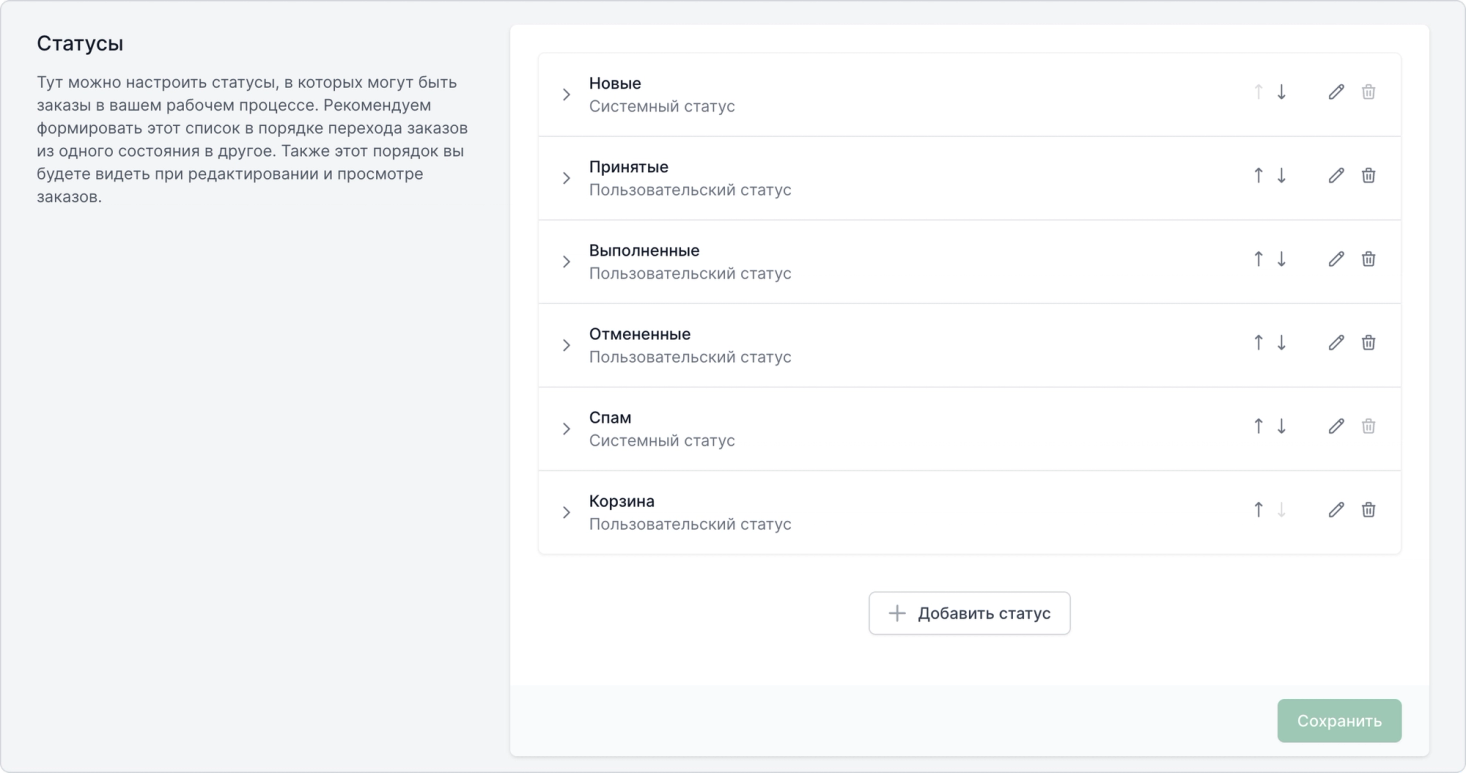Image resolution: width=1466 pixels, height=773 pixels.
Task: Move the Корзина status up
Action: coord(1258,510)
